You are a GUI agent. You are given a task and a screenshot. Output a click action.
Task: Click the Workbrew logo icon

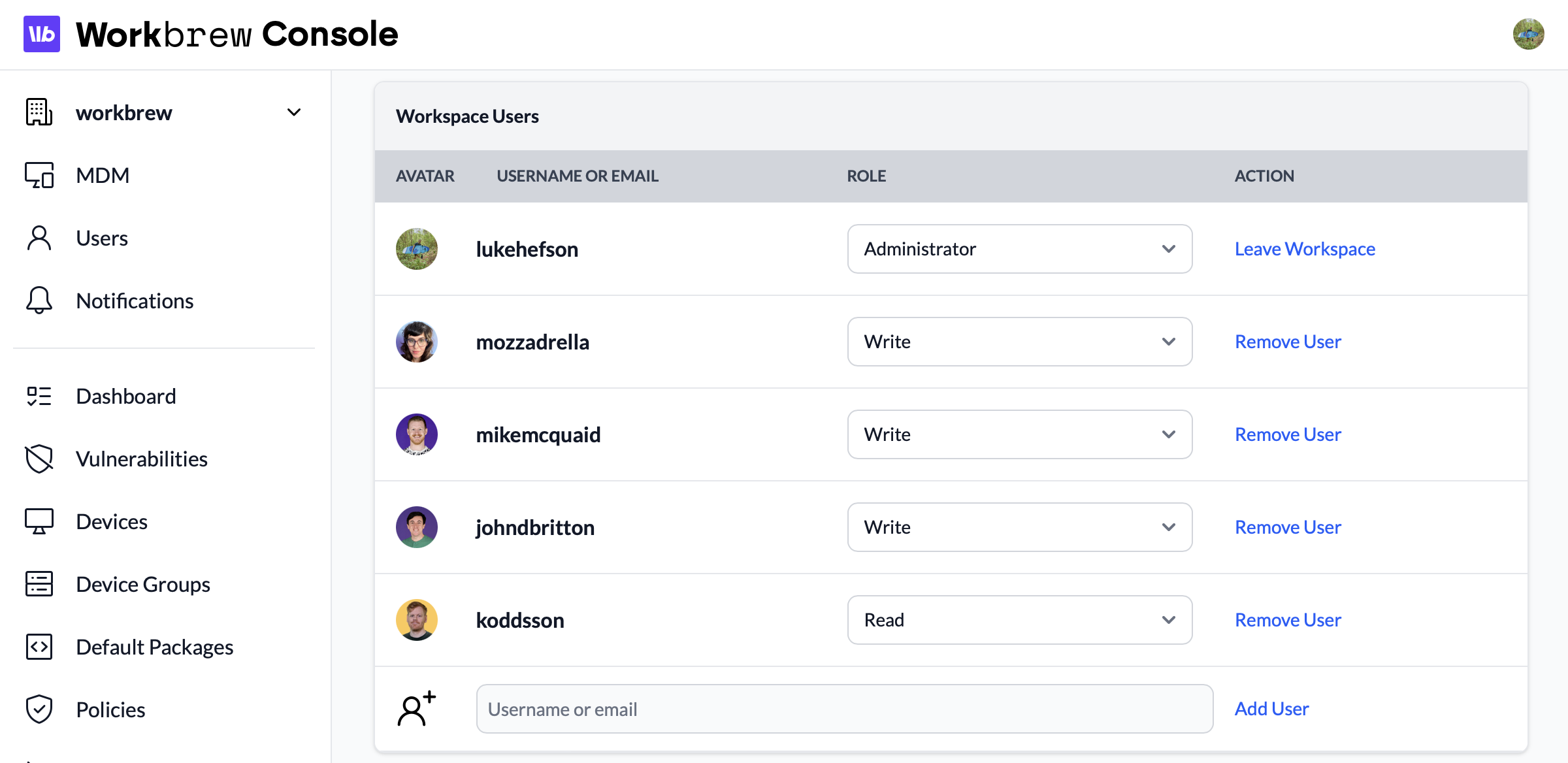[x=41, y=34]
